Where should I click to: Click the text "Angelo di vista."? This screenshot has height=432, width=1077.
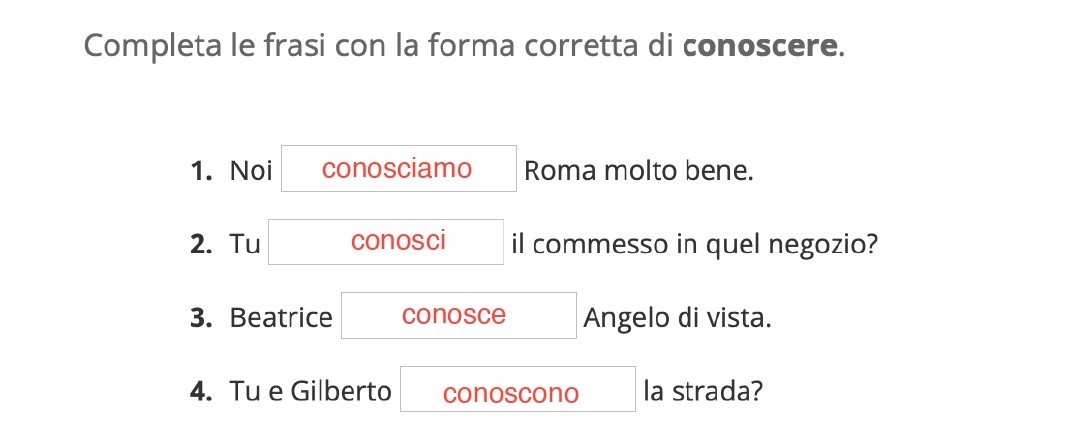pyautogui.click(x=677, y=318)
